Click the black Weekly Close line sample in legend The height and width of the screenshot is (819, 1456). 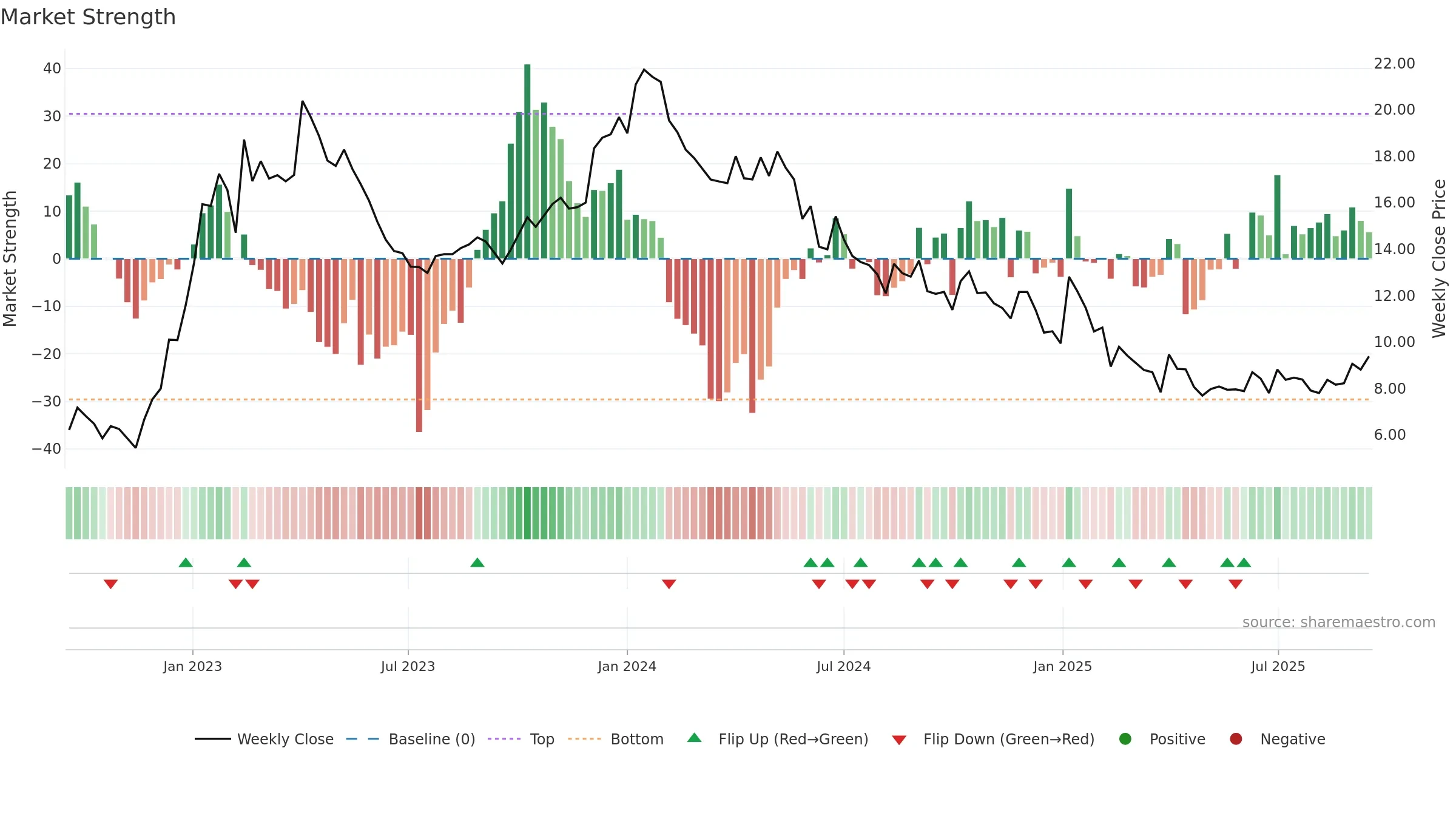pos(213,739)
